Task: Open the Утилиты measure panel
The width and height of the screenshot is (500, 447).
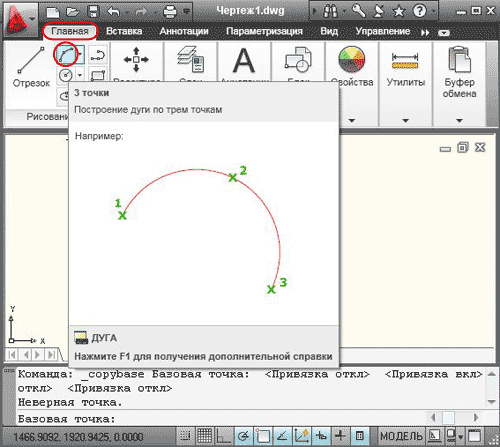Action: 405,67
